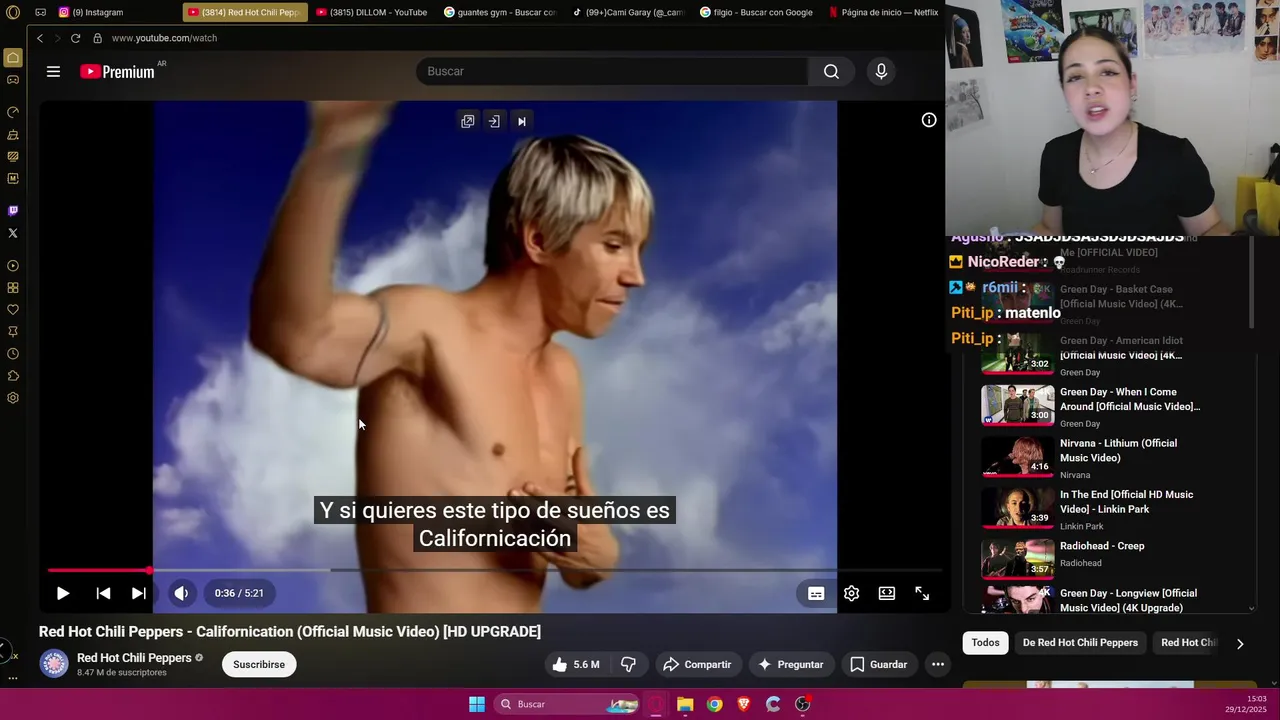Seek on the red video progress bar

pyautogui.click(x=494, y=570)
